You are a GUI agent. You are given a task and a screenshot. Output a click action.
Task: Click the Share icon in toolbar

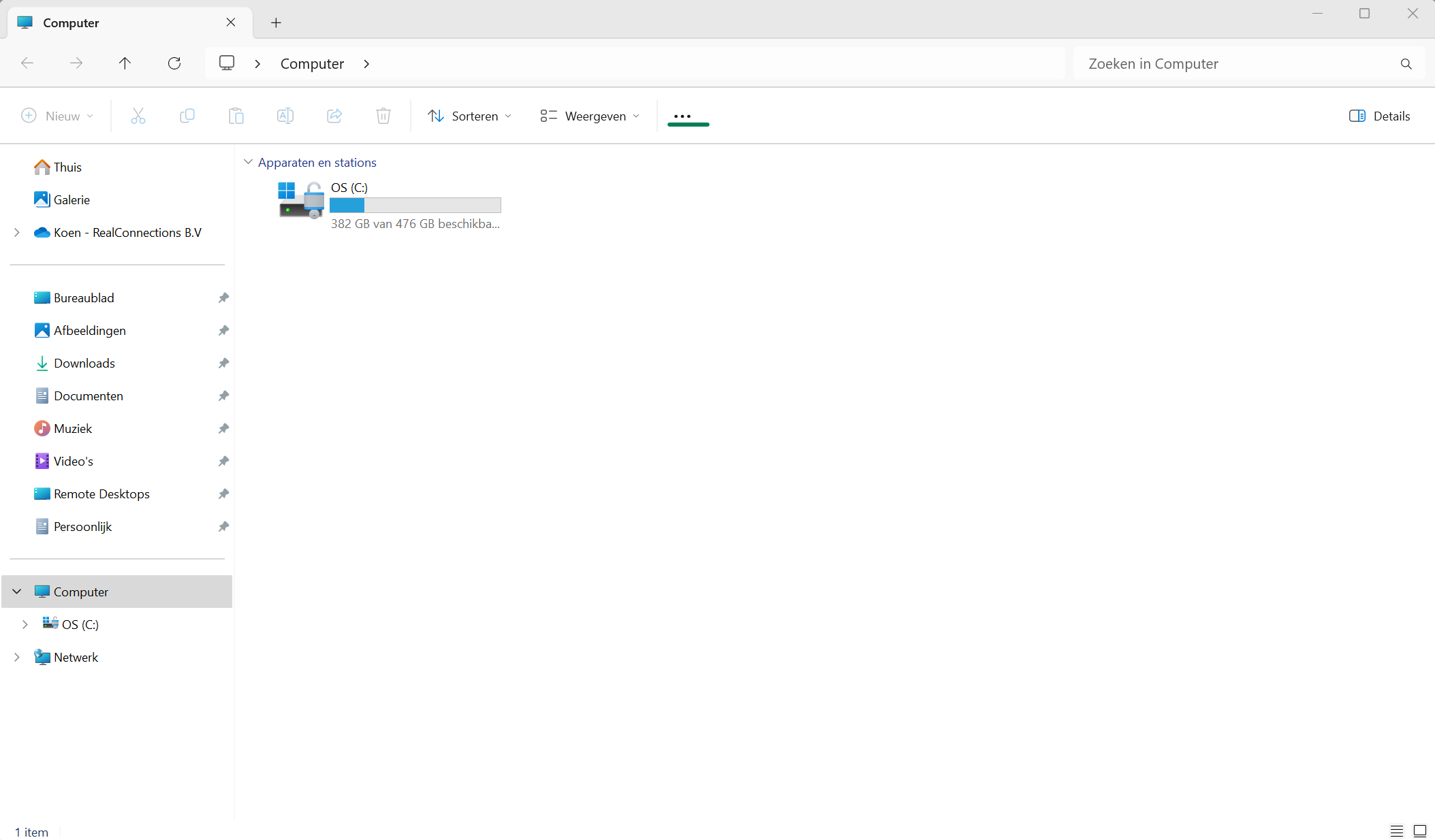(334, 116)
